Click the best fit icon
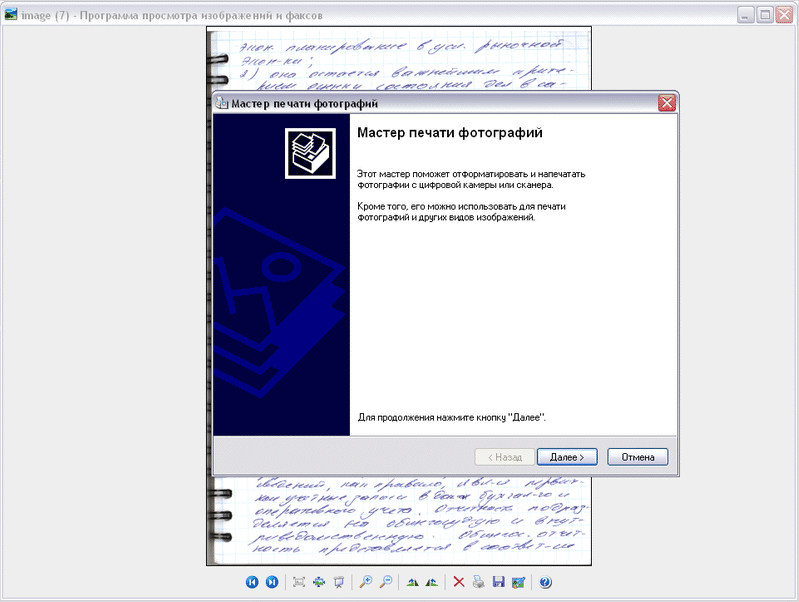The width and height of the screenshot is (799, 602). point(299,582)
